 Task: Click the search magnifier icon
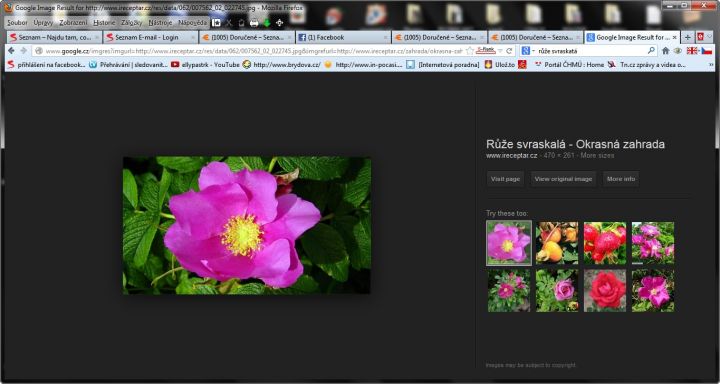[x=651, y=51]
